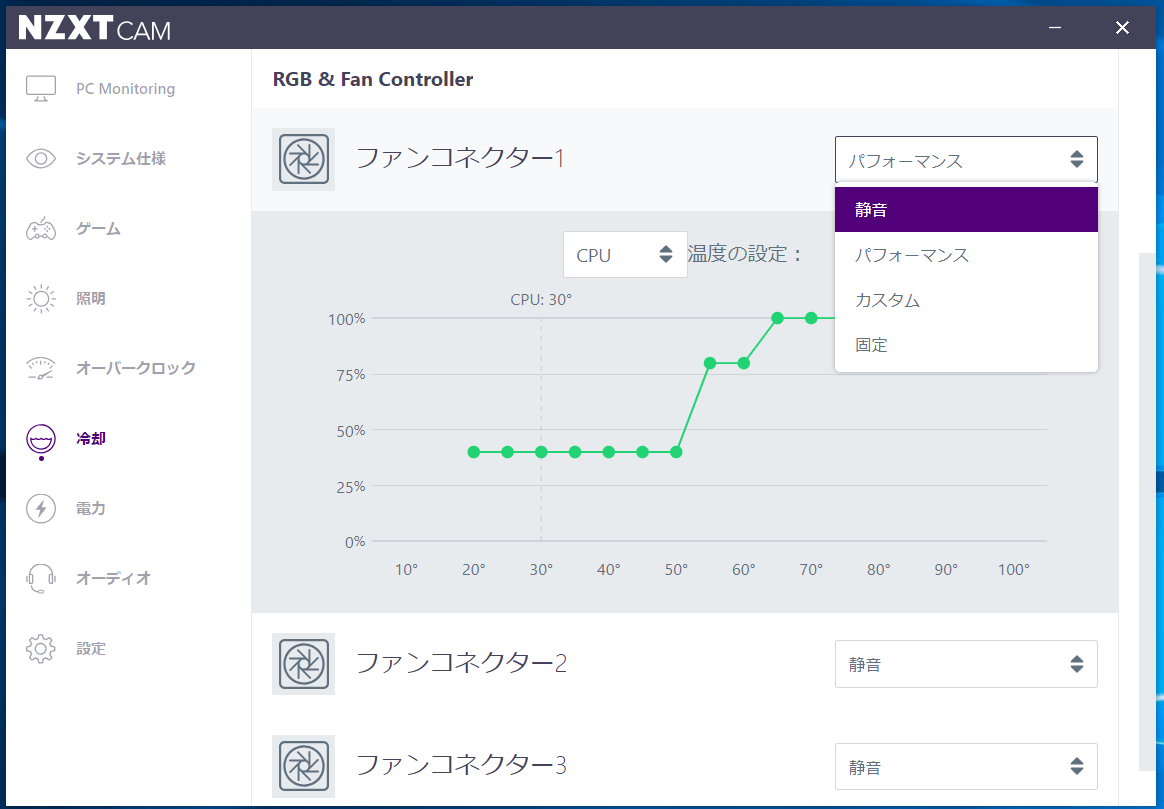Open 照明 lighting section
The width and height of the screenshot is (1164, 809).
[91, 298]
